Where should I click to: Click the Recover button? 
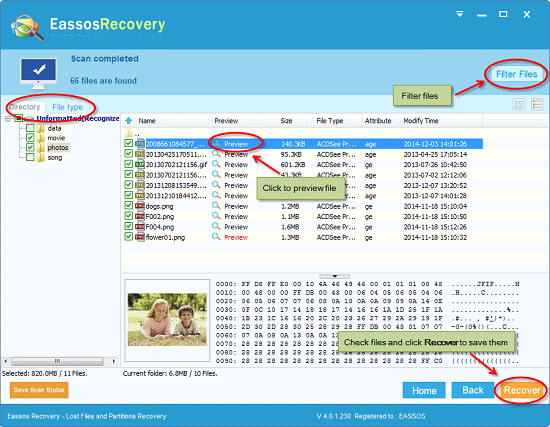click(x=522, y=390)
